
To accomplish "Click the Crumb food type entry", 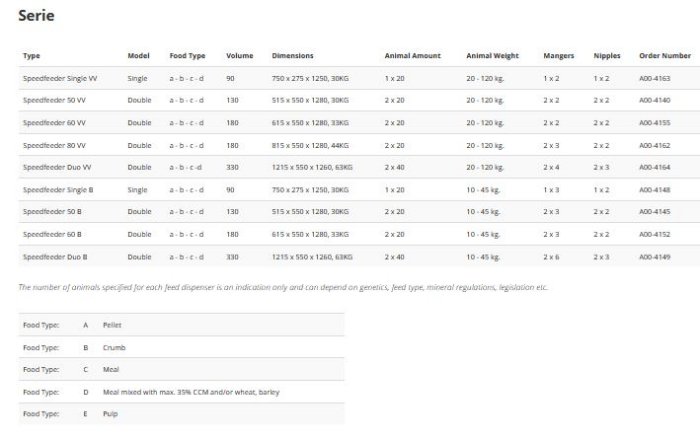I will 114,348.
